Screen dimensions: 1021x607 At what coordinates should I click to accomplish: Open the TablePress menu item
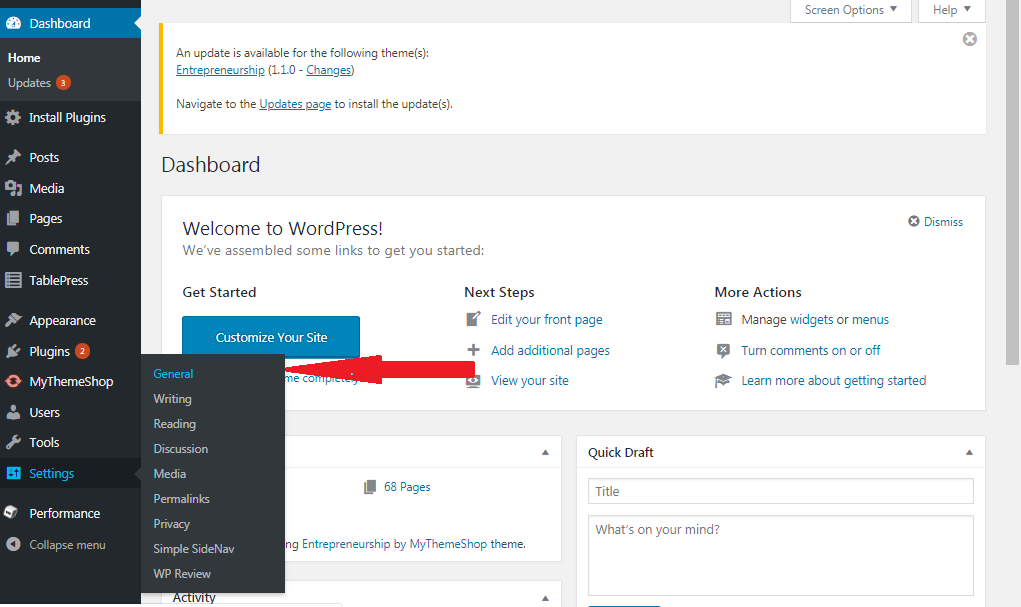point(70,281)
